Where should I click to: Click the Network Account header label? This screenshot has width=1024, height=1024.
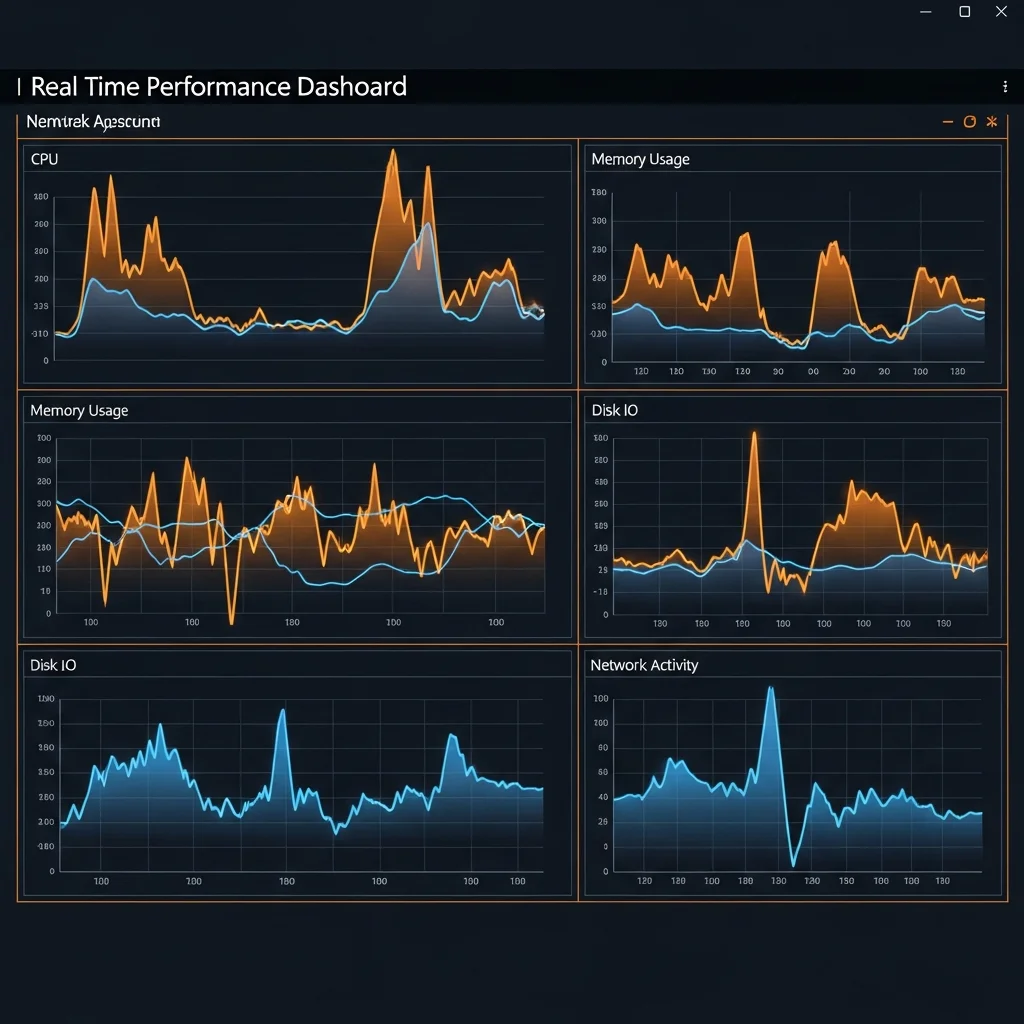coord(94,121)
